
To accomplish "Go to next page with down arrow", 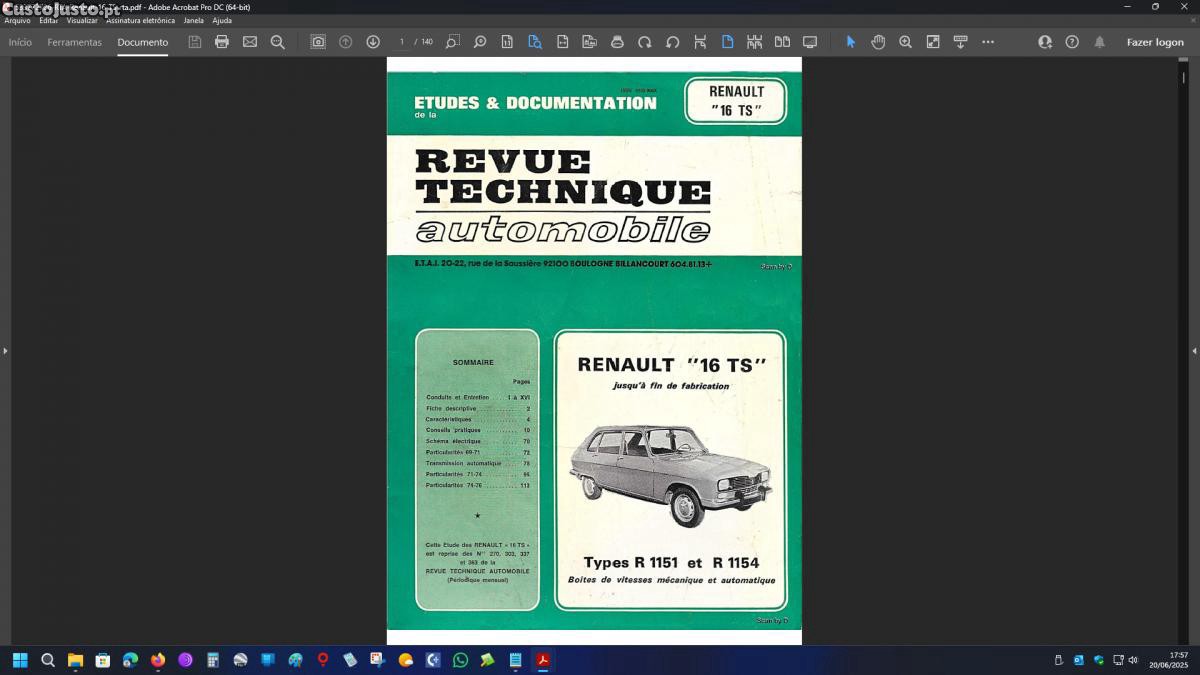I will click(373, 42).
